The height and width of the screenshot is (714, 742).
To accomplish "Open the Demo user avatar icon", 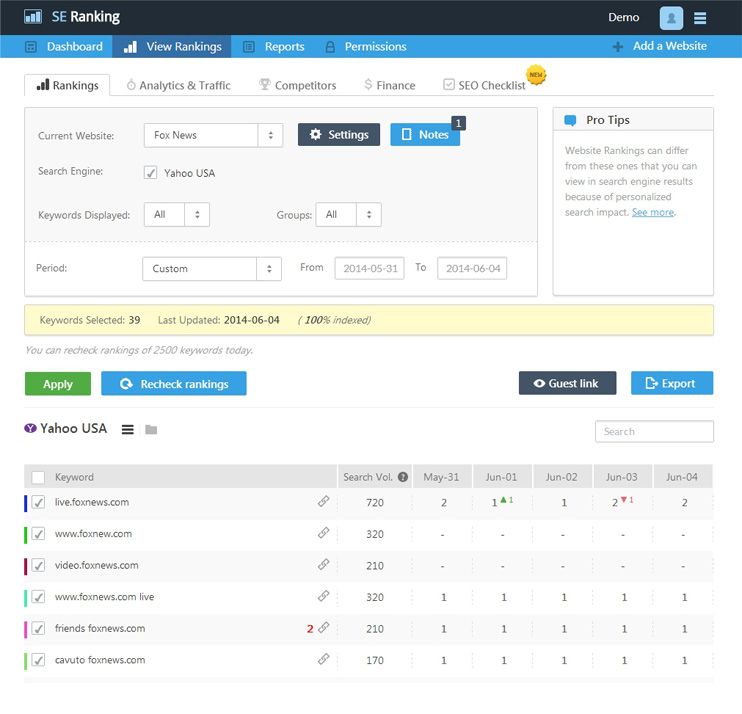I will coord(671,18).
